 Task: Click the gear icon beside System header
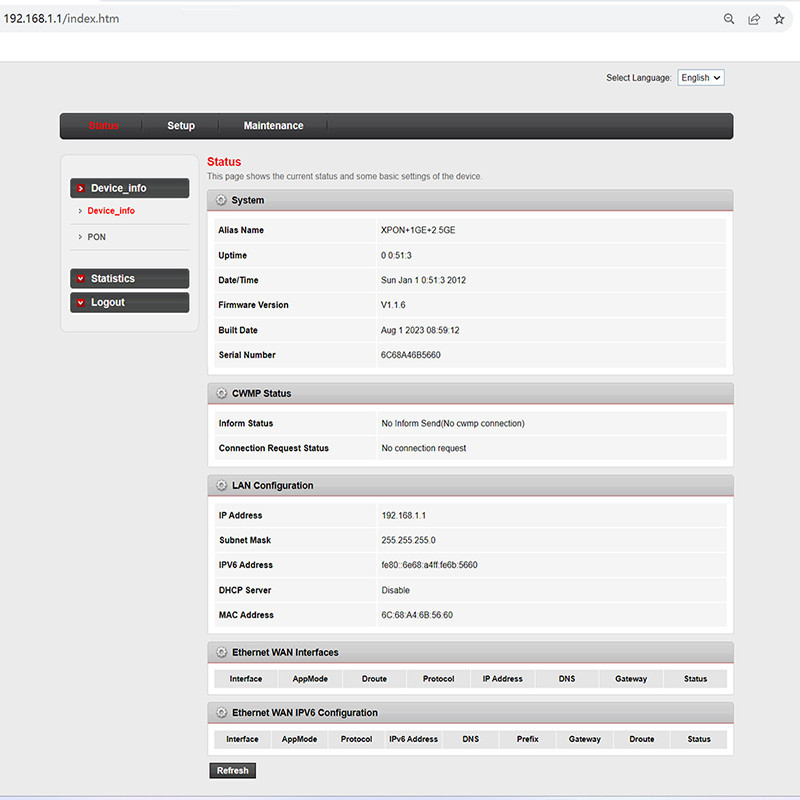[x=221, y=200]
